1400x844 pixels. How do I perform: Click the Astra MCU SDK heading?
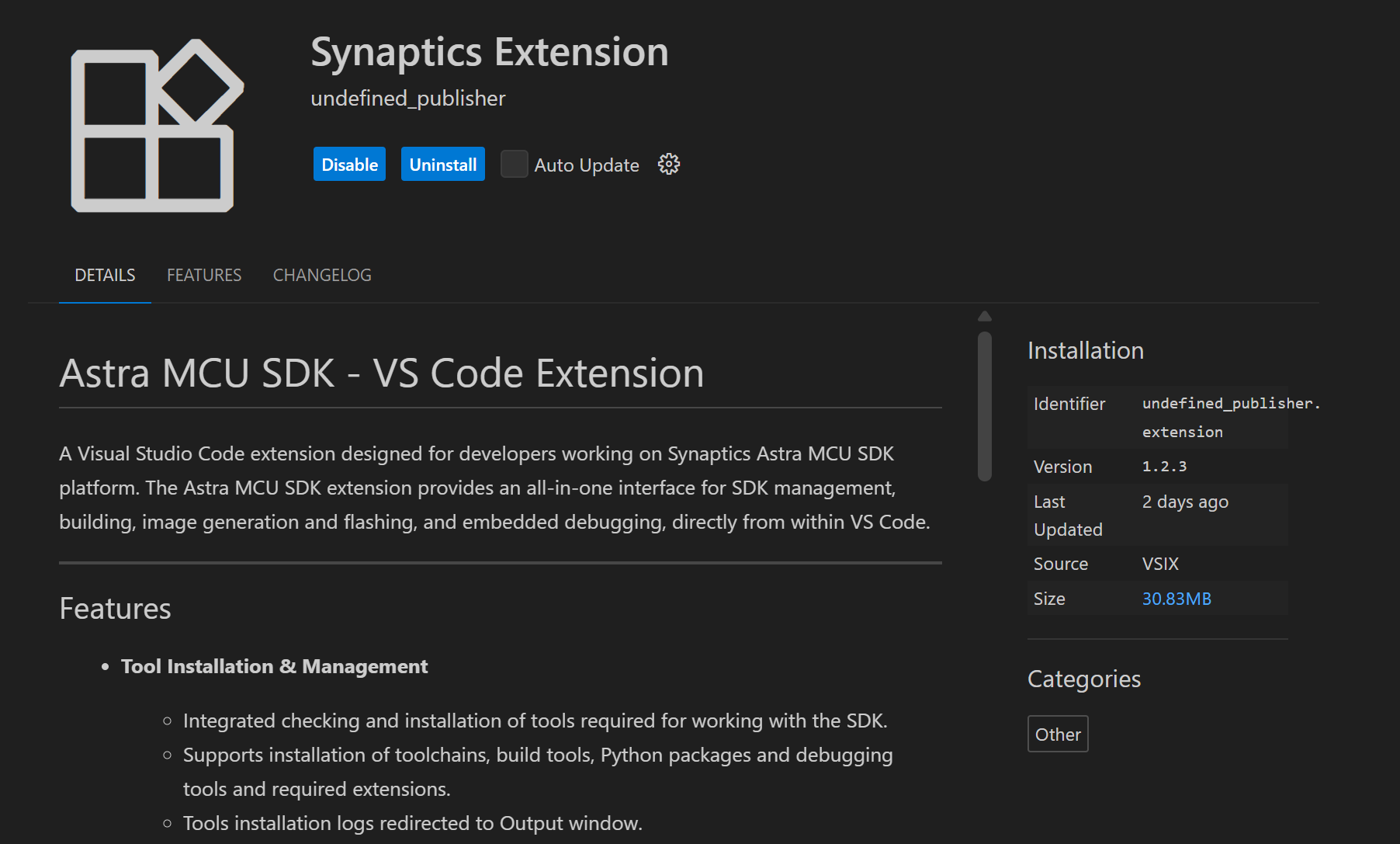click(381, 373)
